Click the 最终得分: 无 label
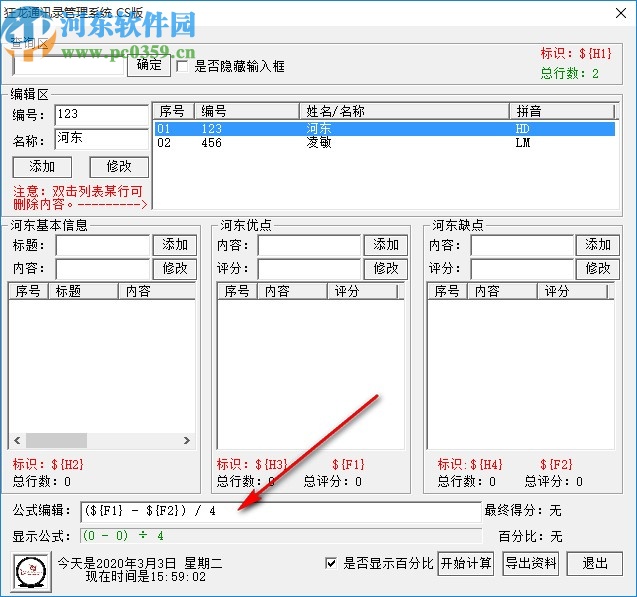Screen dimensions: 637x597 pos(523,510)
